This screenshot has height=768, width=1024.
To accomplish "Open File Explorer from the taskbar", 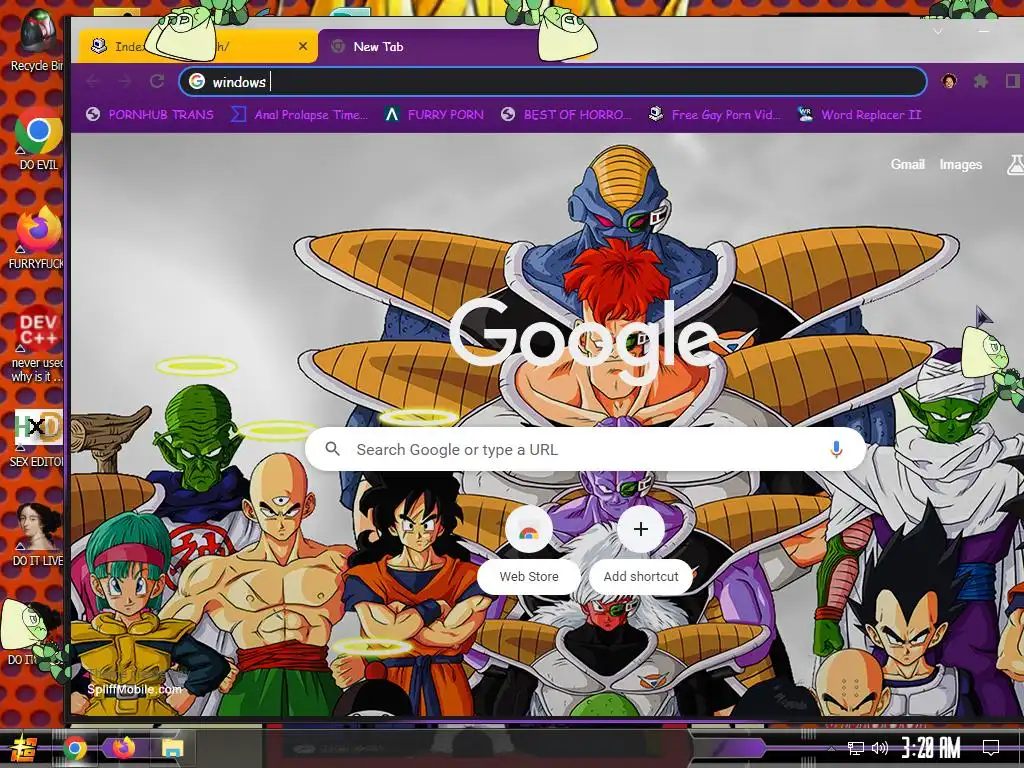I will (x=172, y=748).
